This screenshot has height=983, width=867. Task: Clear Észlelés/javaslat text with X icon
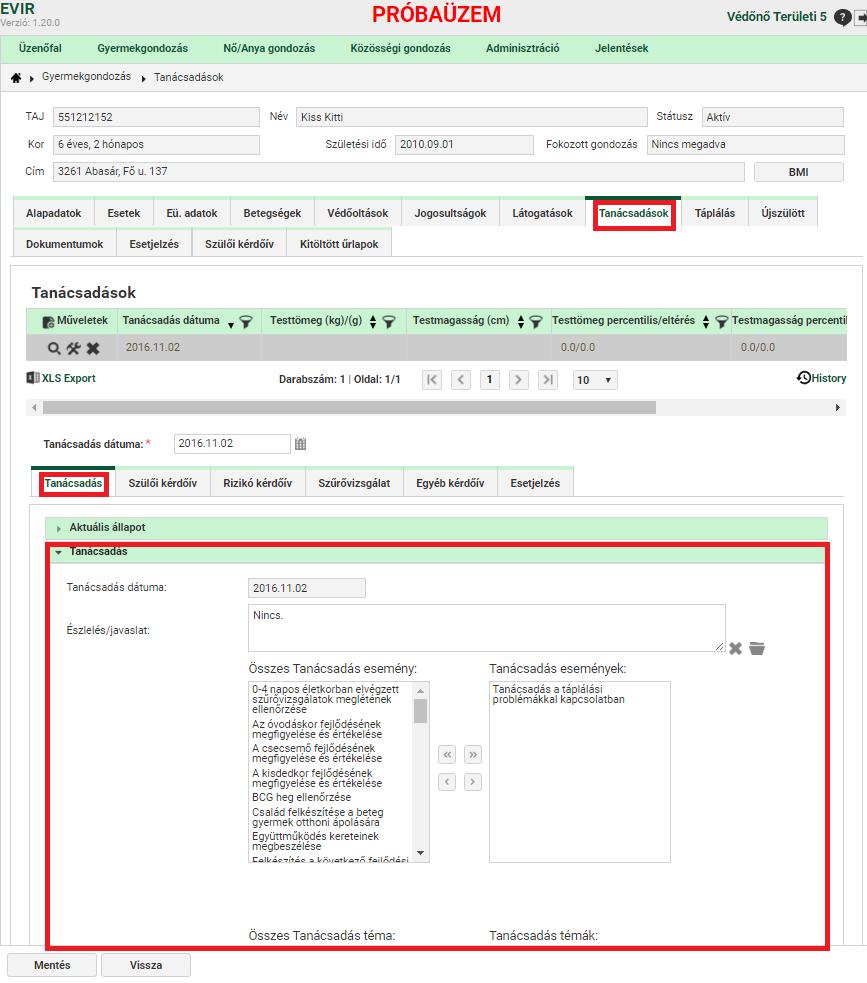[735, 648]
